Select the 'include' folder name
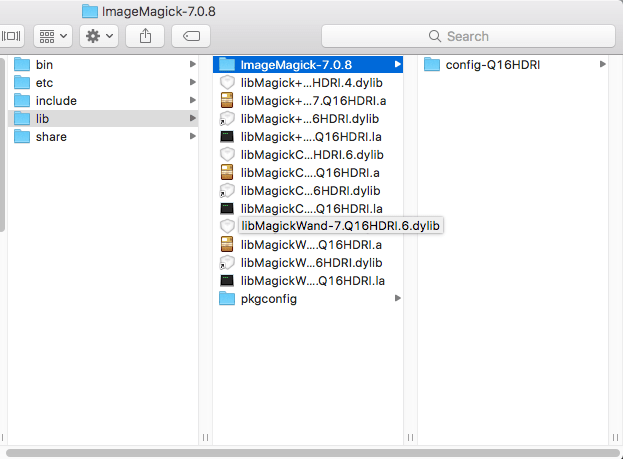The width and height of the screenshot is (623, 459). [56, 101]
